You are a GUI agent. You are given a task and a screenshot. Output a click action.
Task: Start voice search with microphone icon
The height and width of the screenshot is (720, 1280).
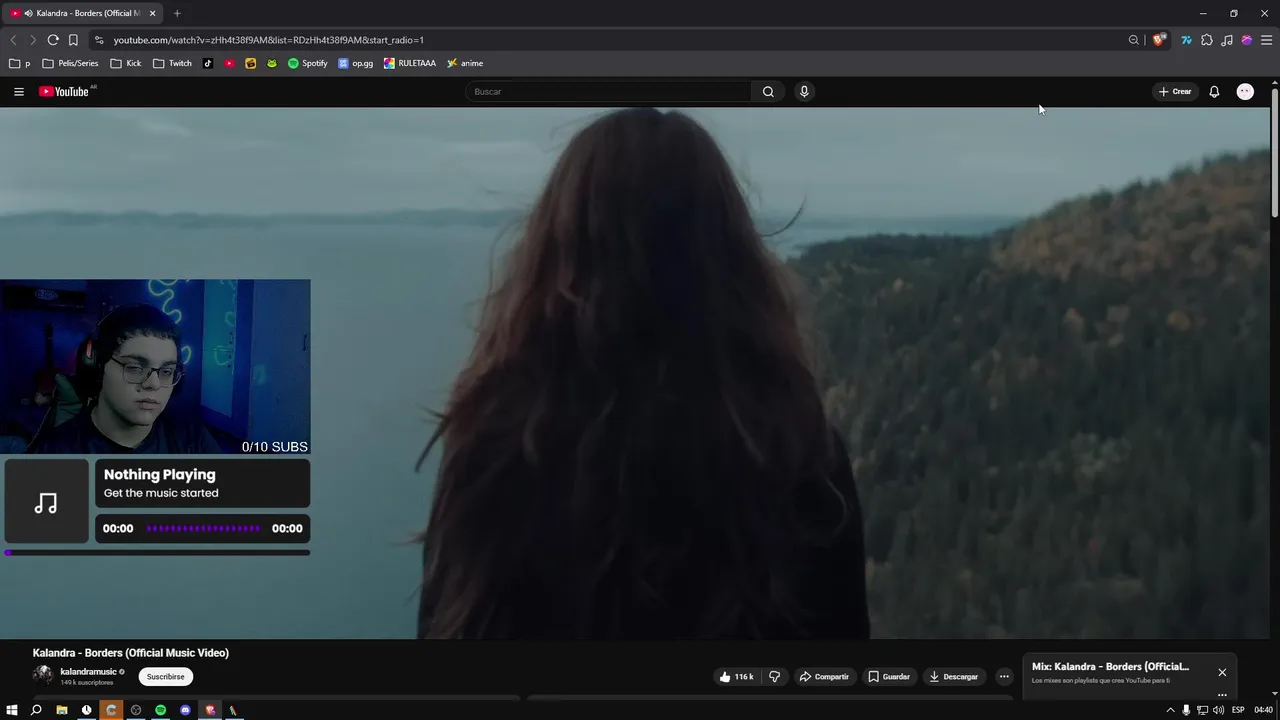pyautogui.click(x=804, y=91)
